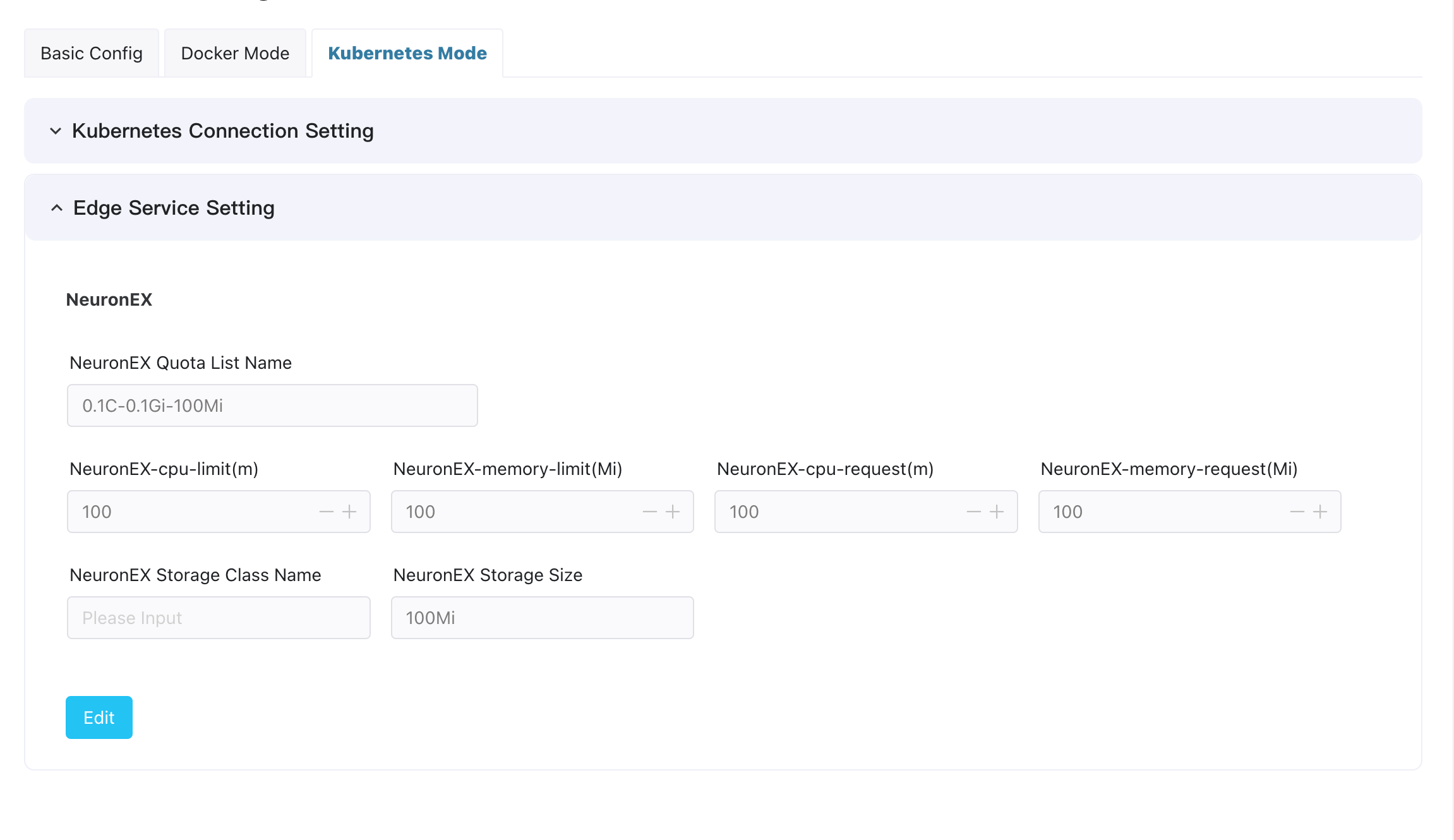Screen dimensions: 1454x840
Task: Expand Kubernetes Connection Setting chevron
Action: pos(56,131)
